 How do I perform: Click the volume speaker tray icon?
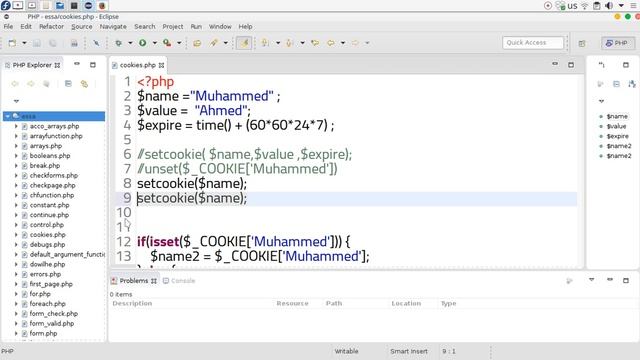pos(609,6)
